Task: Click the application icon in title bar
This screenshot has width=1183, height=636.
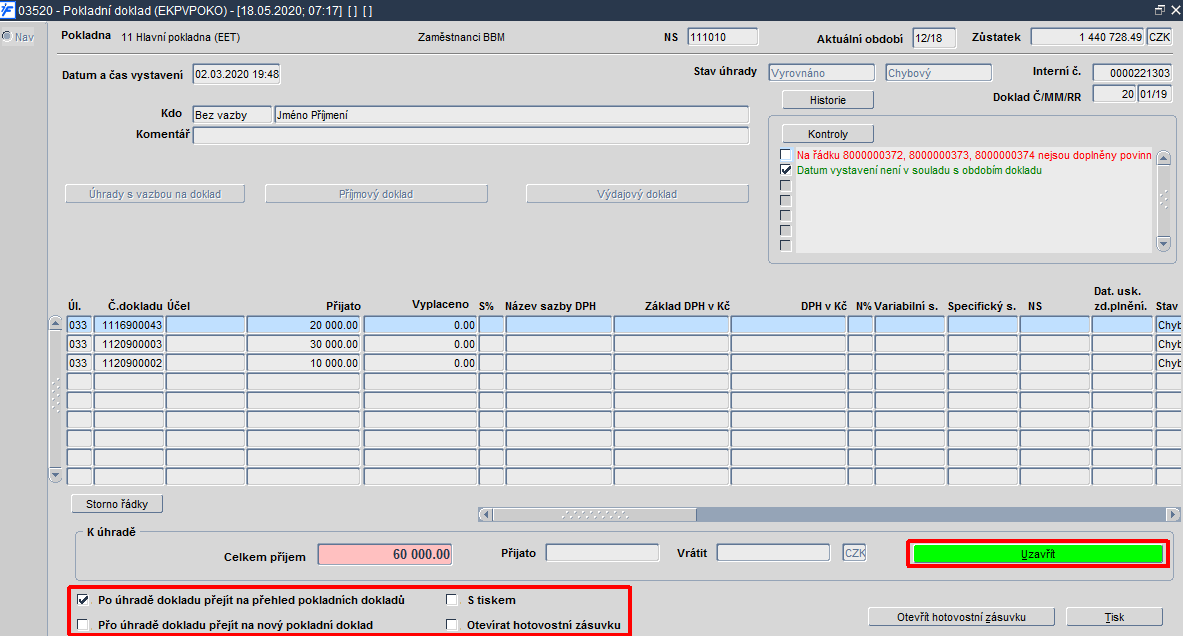Action: pyautogui.click(x=8, y=10)
